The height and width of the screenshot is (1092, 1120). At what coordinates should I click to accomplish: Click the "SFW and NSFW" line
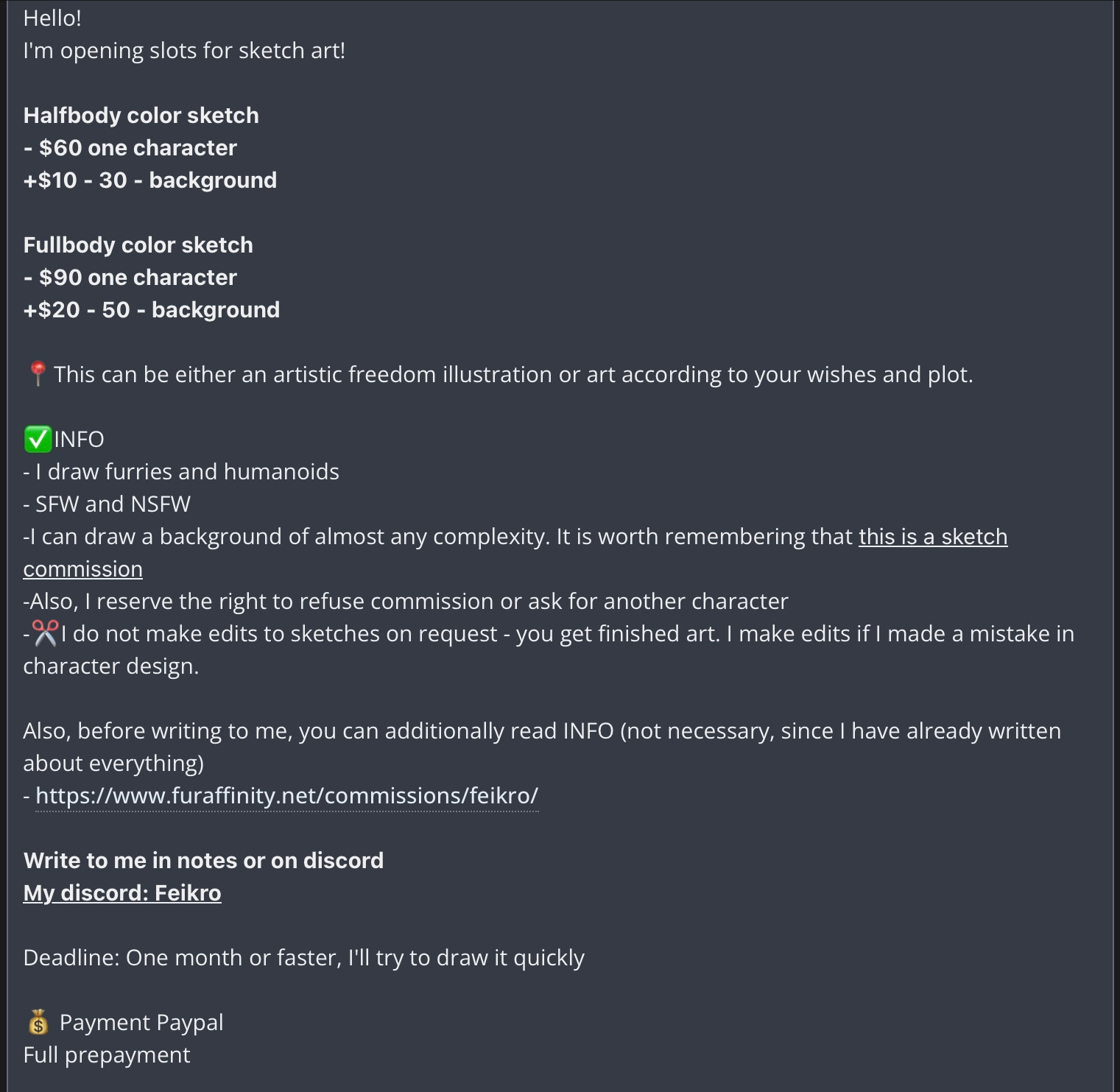(113, 504)
